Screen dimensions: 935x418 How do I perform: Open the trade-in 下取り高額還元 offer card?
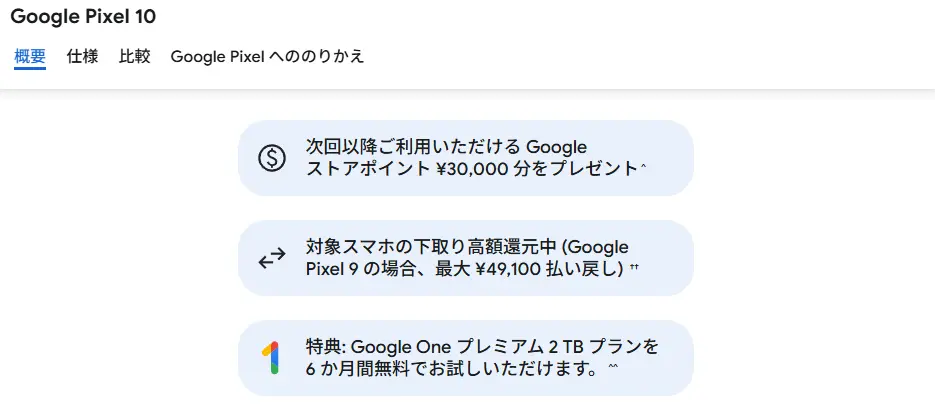click(x=466, y=258)
